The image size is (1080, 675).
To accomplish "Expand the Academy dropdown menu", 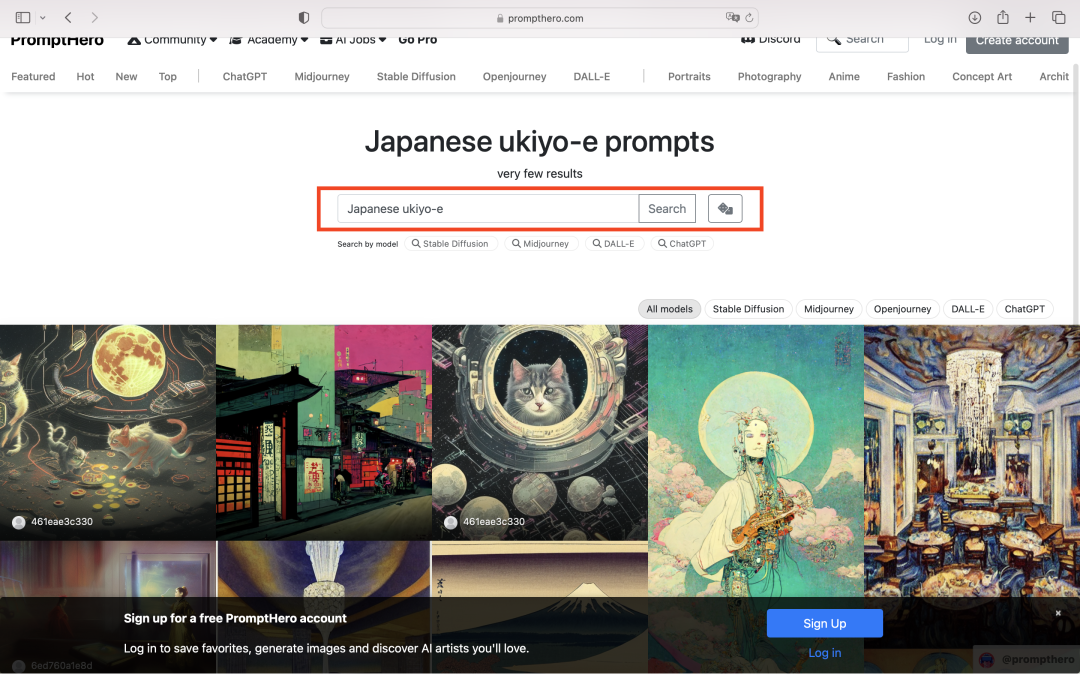I will click(x=269, y=40).
